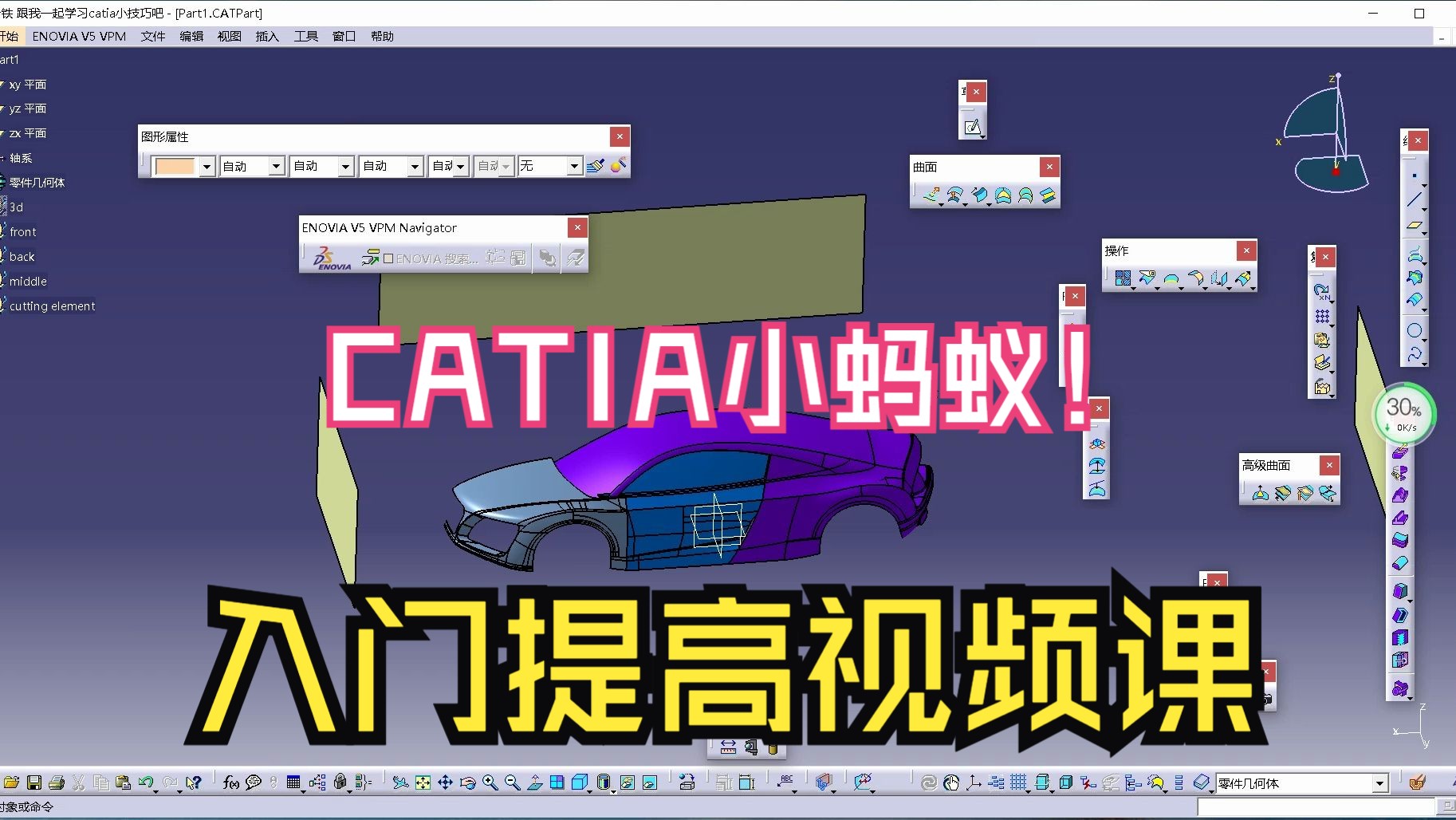Close the 高级曲面 toolbar
Viewport: 1456px width, 820px height.
1329,465
